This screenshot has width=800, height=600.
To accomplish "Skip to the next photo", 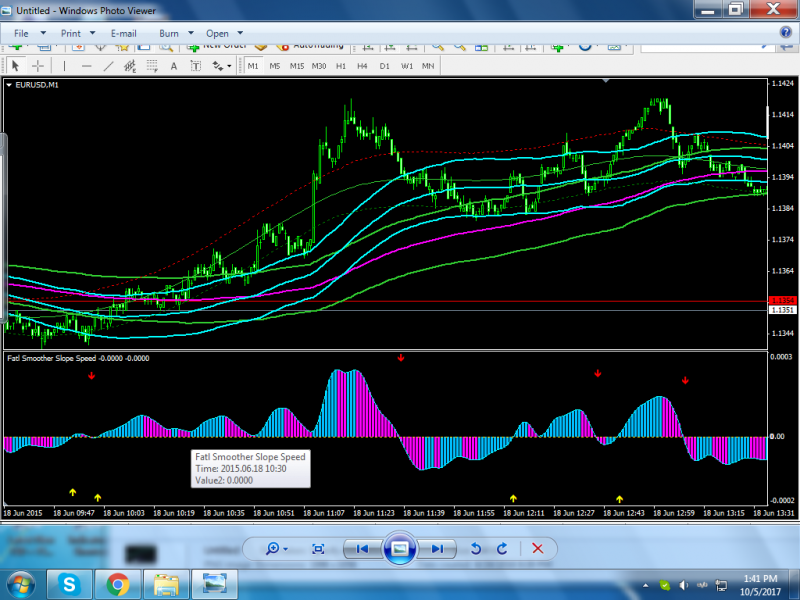I will coord(436,548).
